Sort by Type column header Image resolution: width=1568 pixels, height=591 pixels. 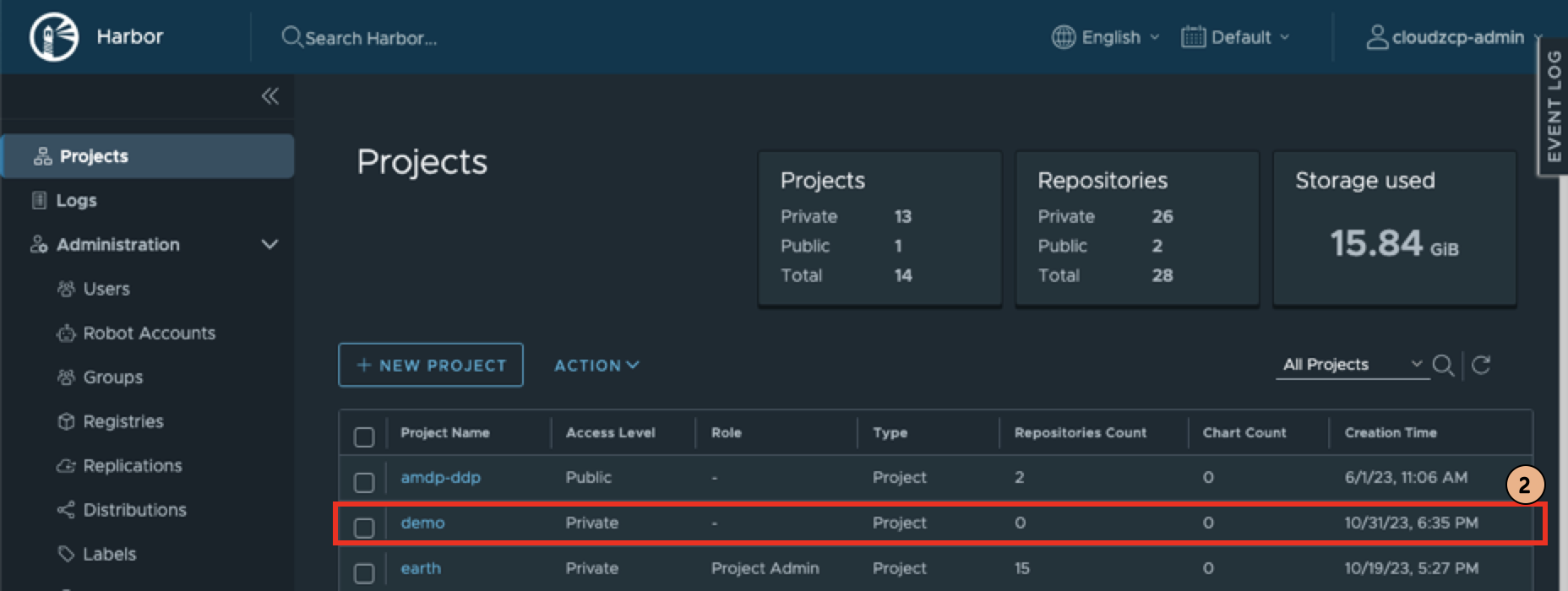pos(890,432)
